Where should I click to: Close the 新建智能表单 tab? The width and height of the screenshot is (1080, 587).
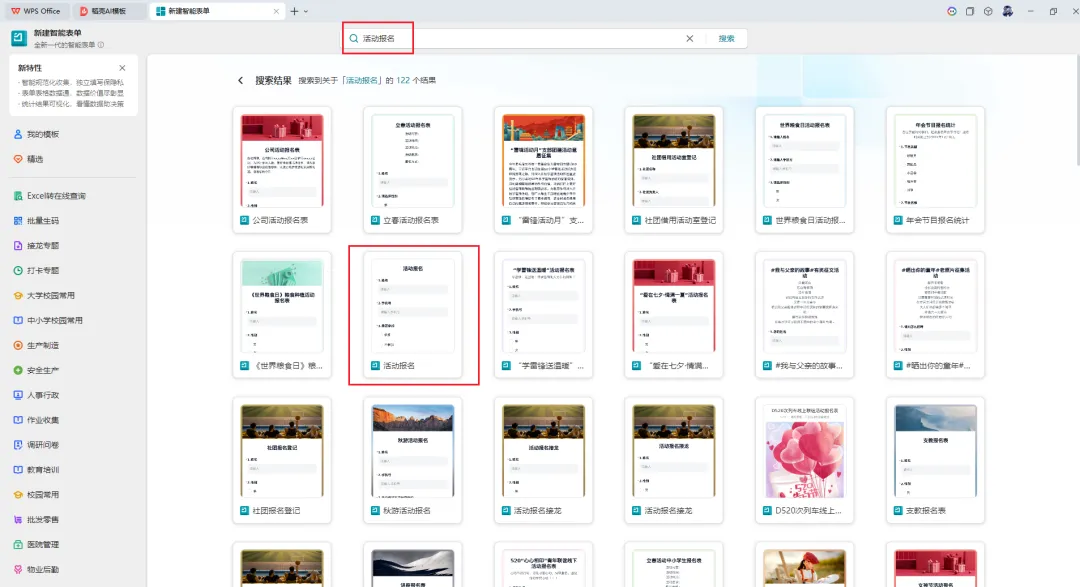point(276,11)
